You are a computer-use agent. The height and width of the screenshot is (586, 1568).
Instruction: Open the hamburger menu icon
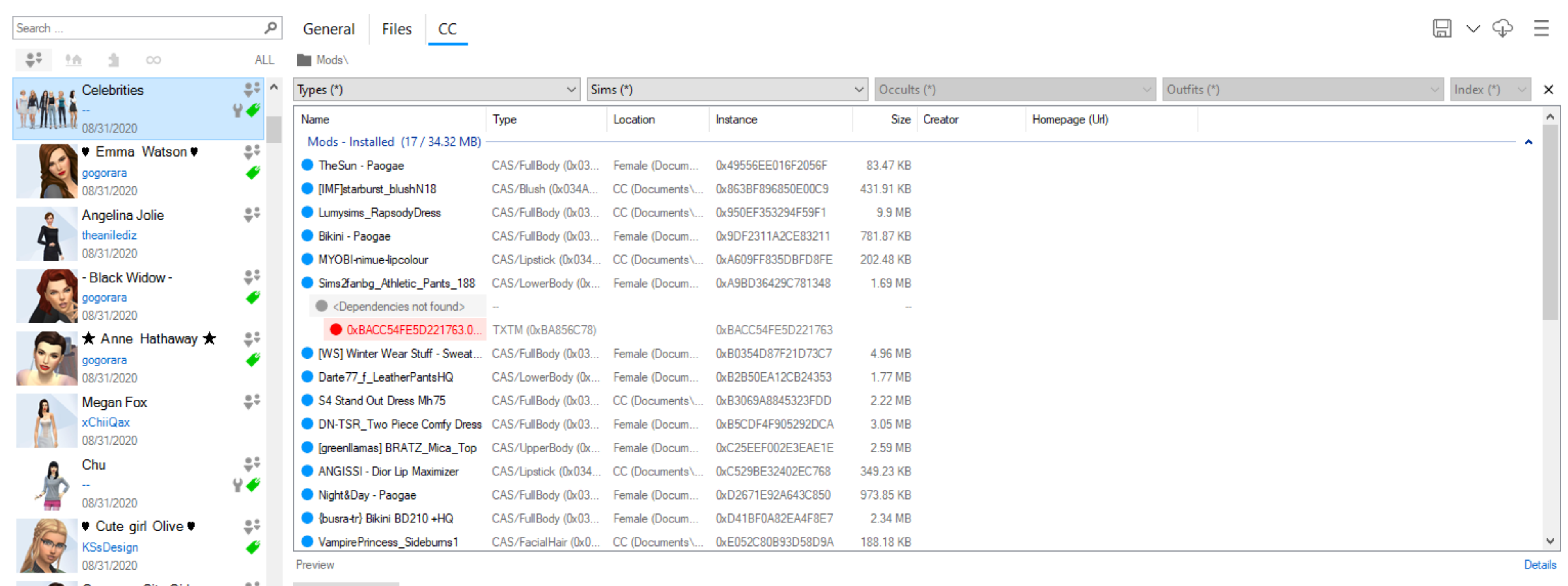click(x=1541, y=29)
